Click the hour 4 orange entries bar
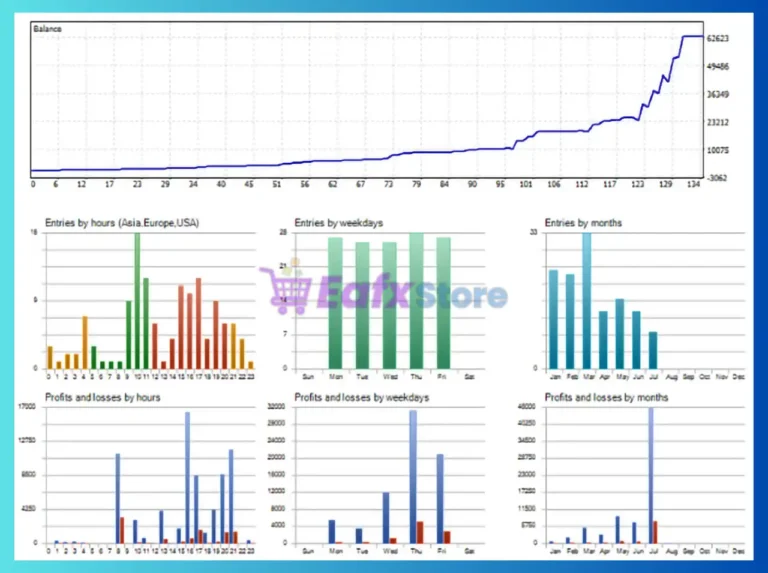Viewport: 768px width, 573px height. [x=85, y=342]
